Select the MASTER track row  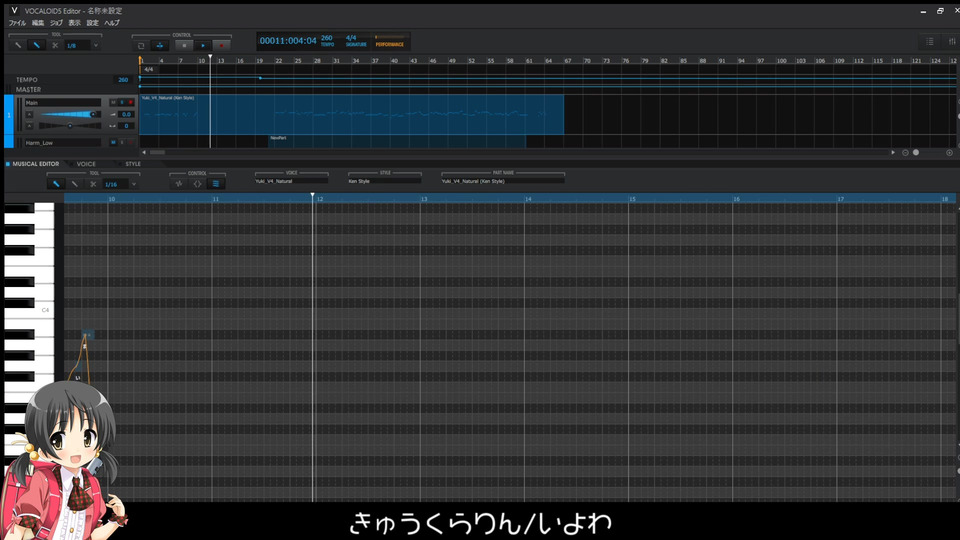[x=70, y=89]
